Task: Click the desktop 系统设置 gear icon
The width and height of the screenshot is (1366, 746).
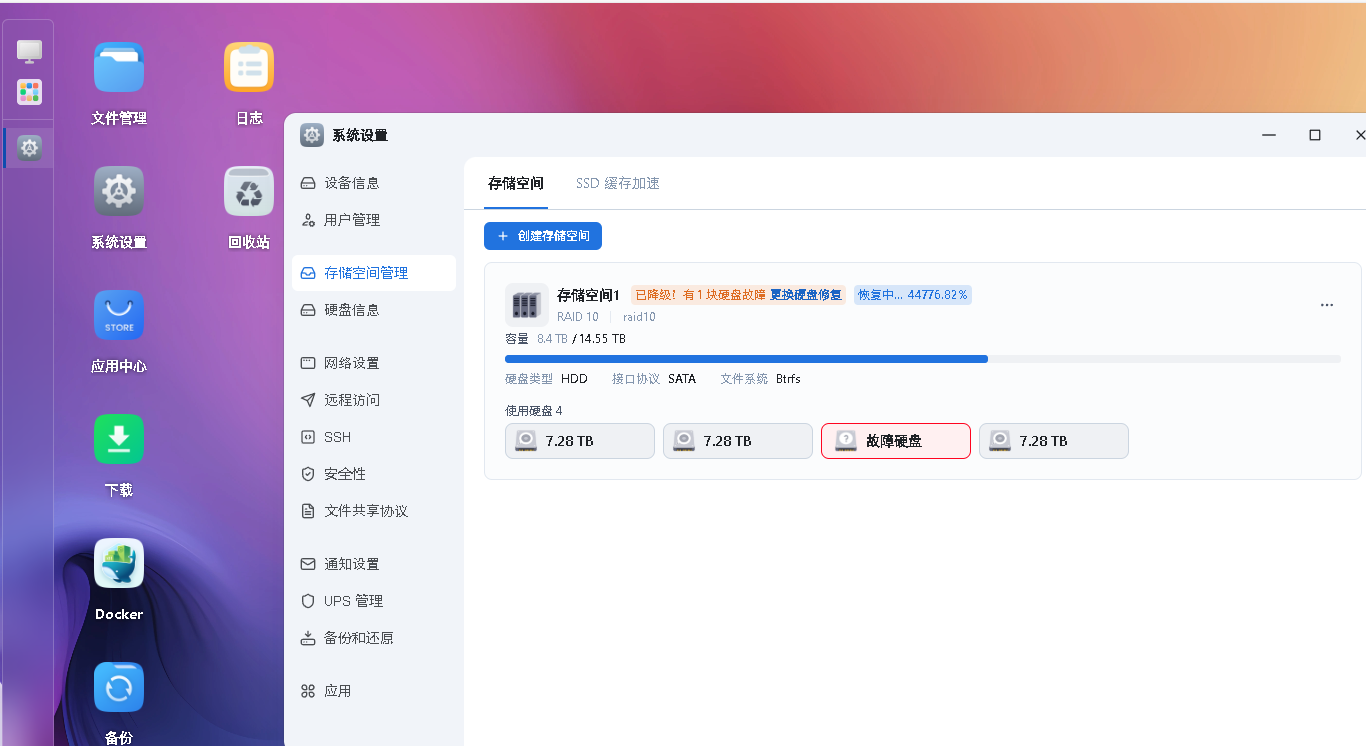Action: 119,192
